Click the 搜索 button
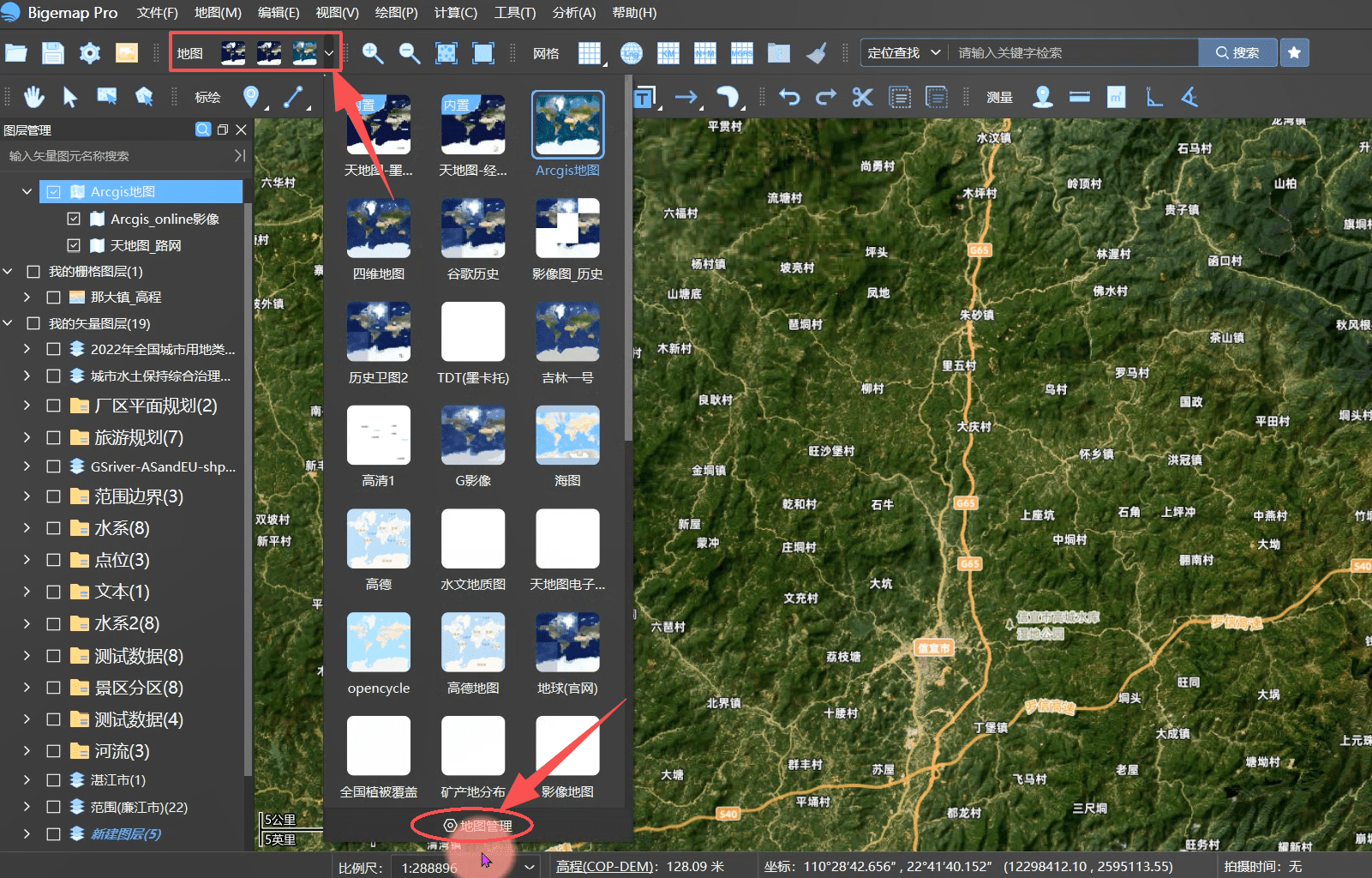 (x=1237, y=52)
